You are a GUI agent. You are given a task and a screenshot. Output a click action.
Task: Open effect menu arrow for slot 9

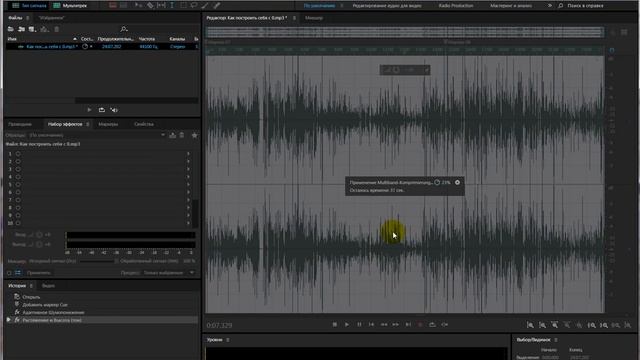coord(188,216)
